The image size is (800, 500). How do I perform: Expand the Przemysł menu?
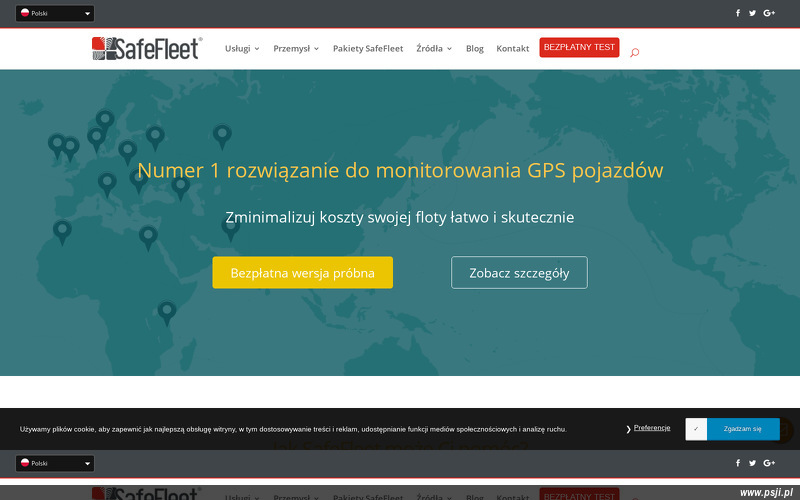tap(296, 48)
